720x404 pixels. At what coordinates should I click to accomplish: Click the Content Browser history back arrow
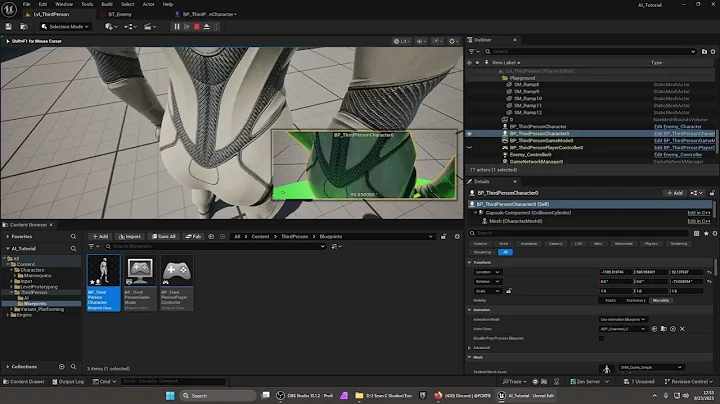pos(211,236)
